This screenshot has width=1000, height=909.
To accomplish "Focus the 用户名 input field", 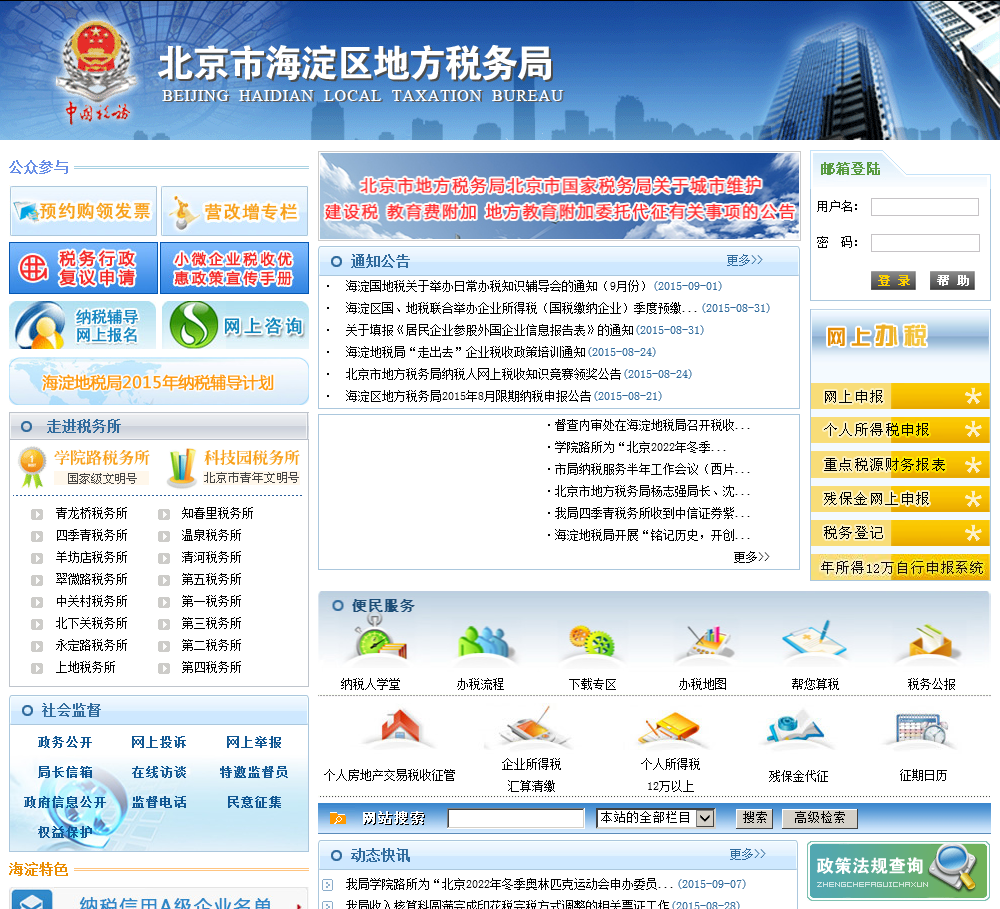I will (x=925, y=207).
